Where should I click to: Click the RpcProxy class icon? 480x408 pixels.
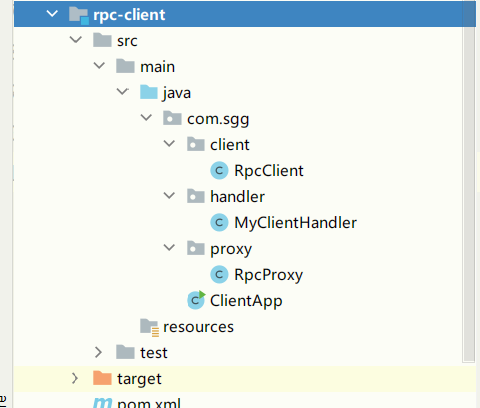click(x=219, y=275)
